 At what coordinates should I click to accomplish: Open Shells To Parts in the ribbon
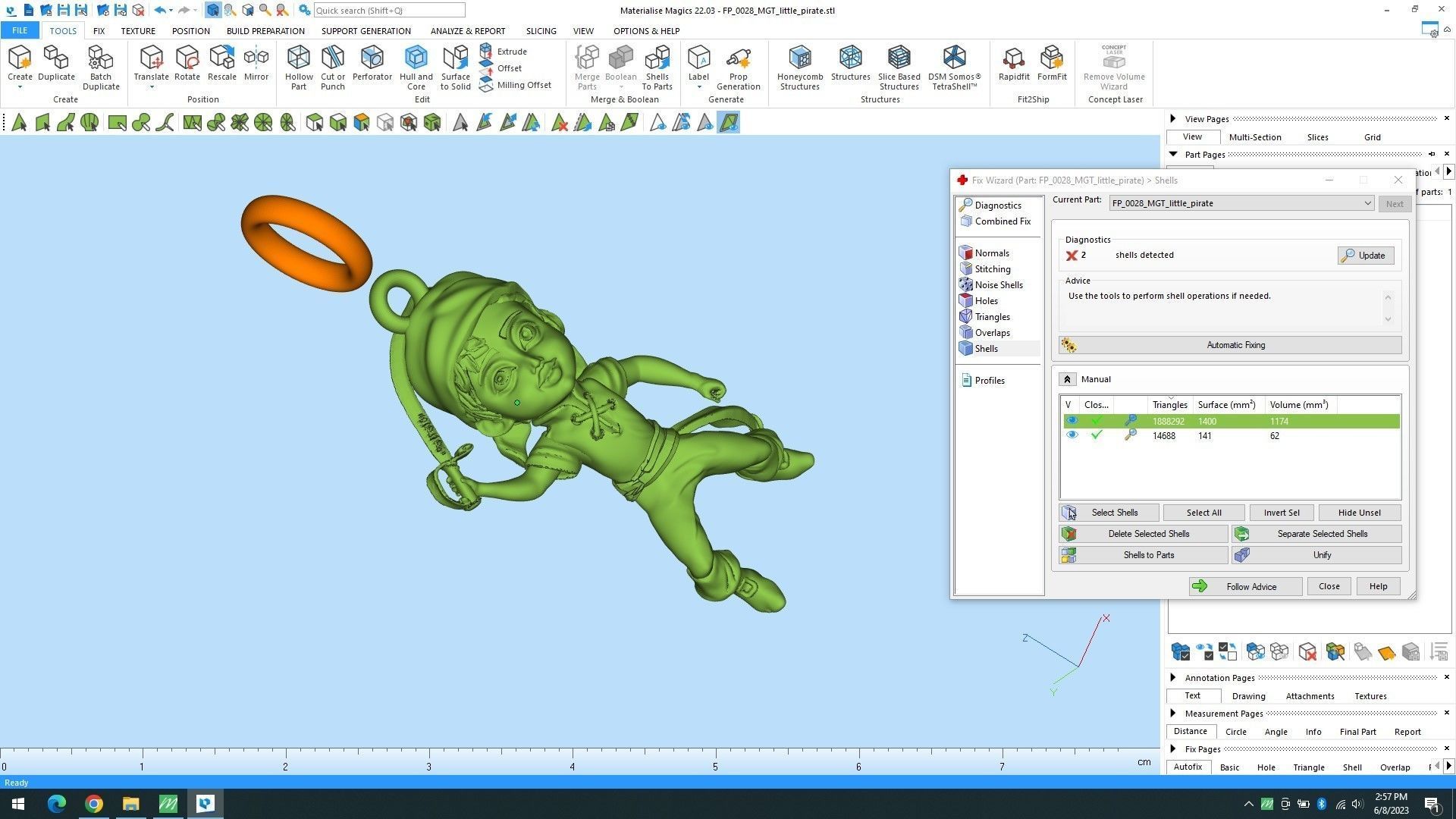[x=657, y=67]
